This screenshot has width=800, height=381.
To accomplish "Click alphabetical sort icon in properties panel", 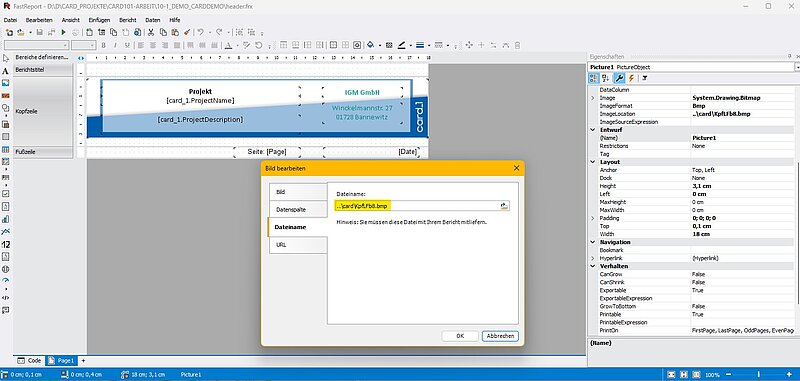I will (606, 78).
